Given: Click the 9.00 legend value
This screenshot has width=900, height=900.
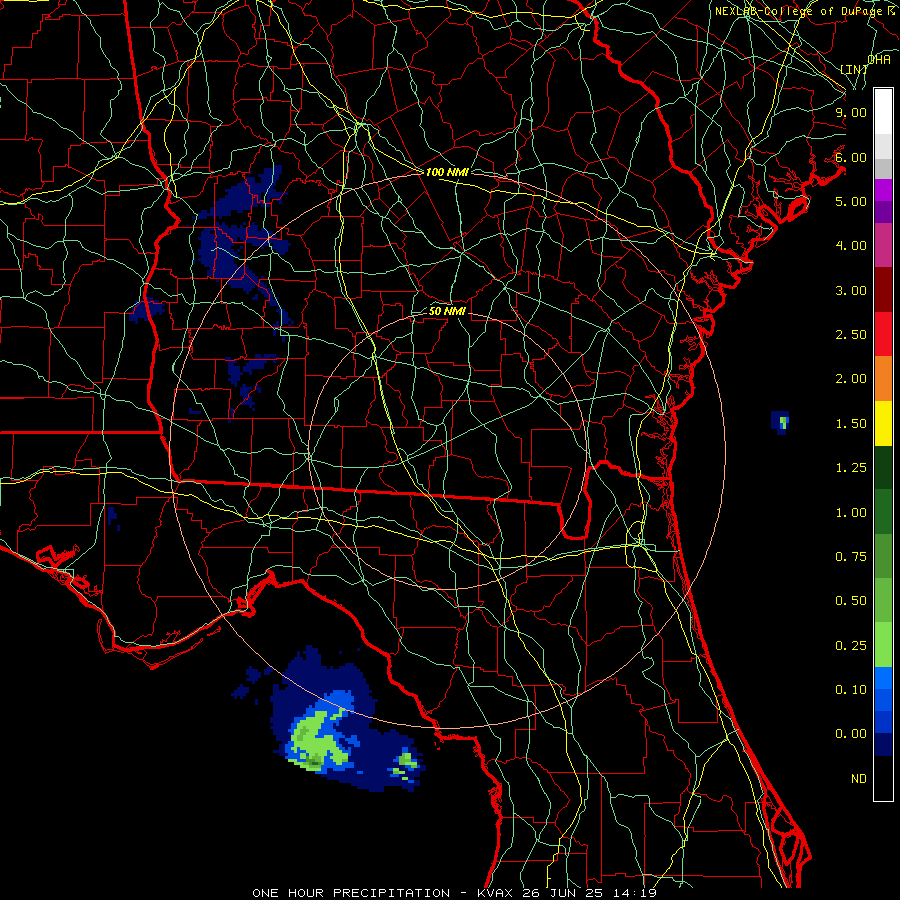Looking at the screenshot, I should [851, 112].
